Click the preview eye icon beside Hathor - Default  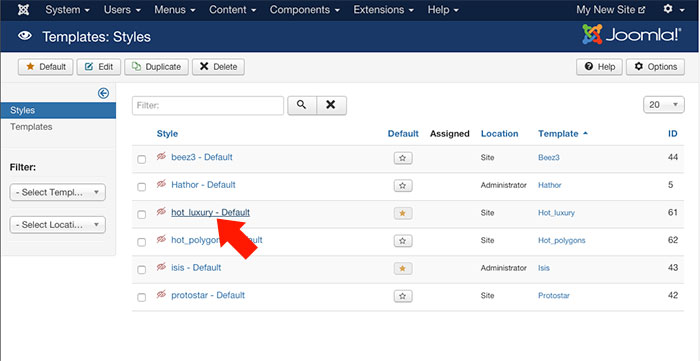[162, 184]
